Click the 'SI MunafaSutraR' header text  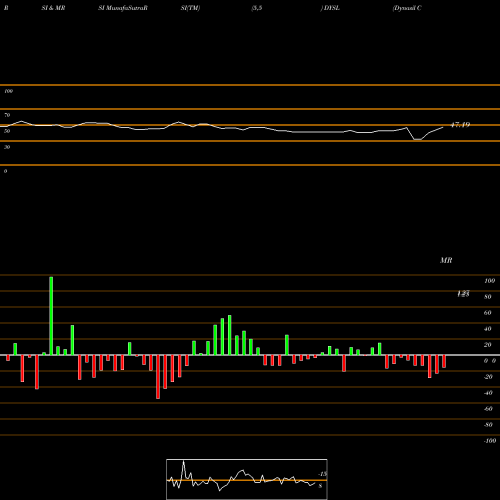[x=122, y=8]
